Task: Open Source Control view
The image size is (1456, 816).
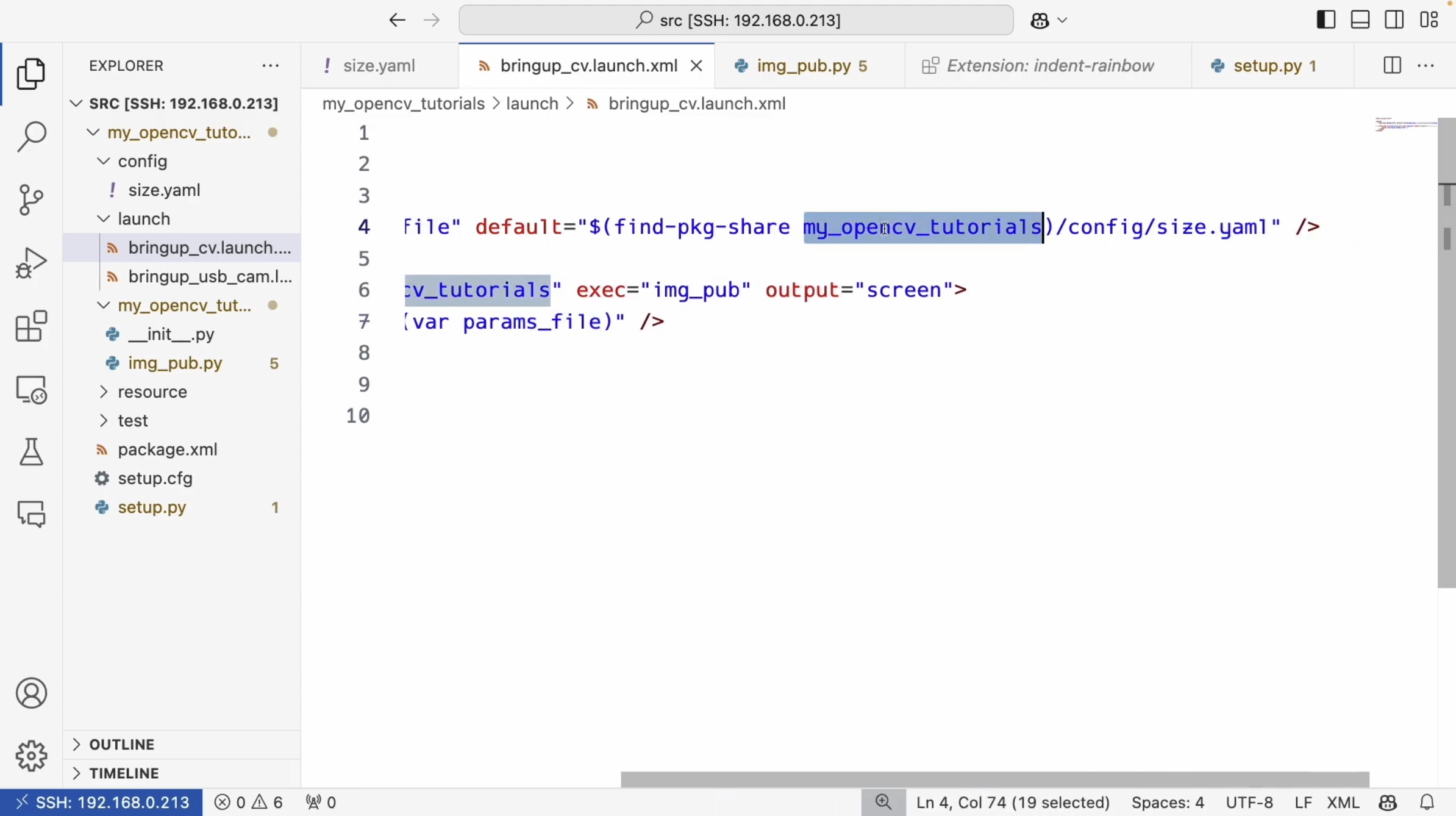Action: click(x=31, y=199)
